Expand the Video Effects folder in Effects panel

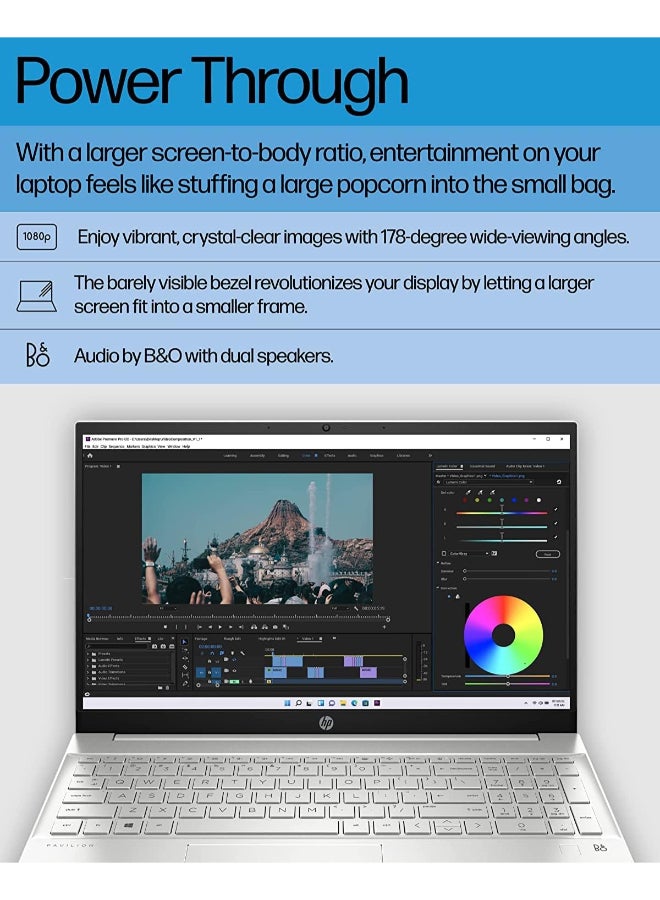tap(103, 678)
